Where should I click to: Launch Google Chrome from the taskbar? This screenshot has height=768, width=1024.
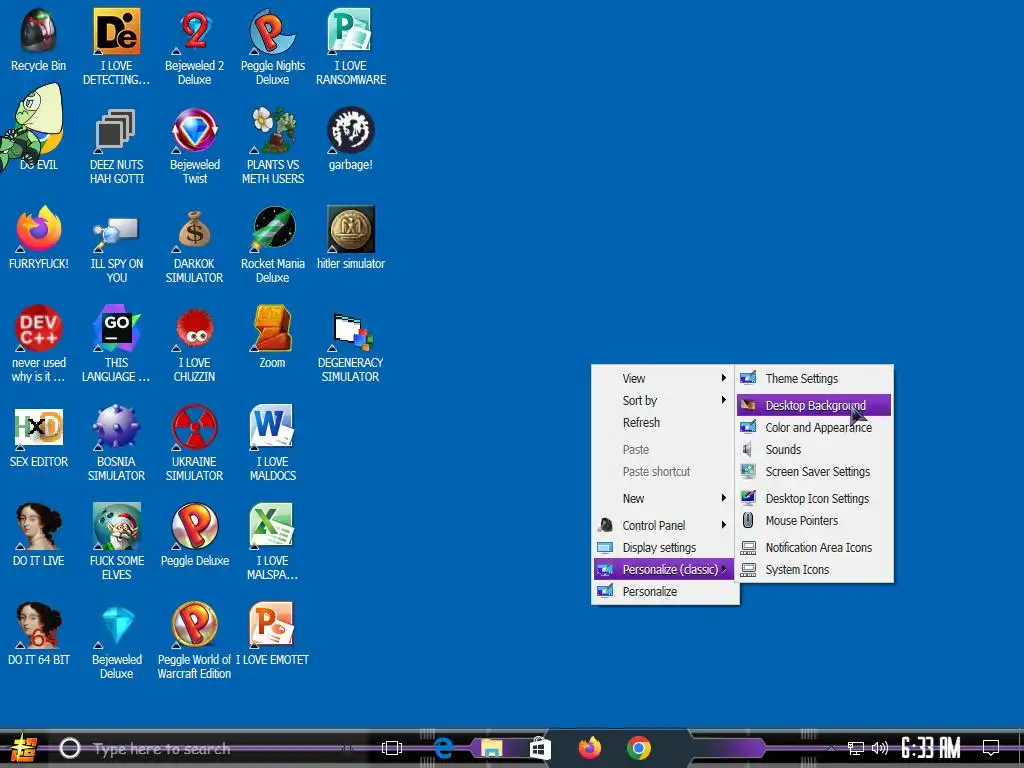639,748
